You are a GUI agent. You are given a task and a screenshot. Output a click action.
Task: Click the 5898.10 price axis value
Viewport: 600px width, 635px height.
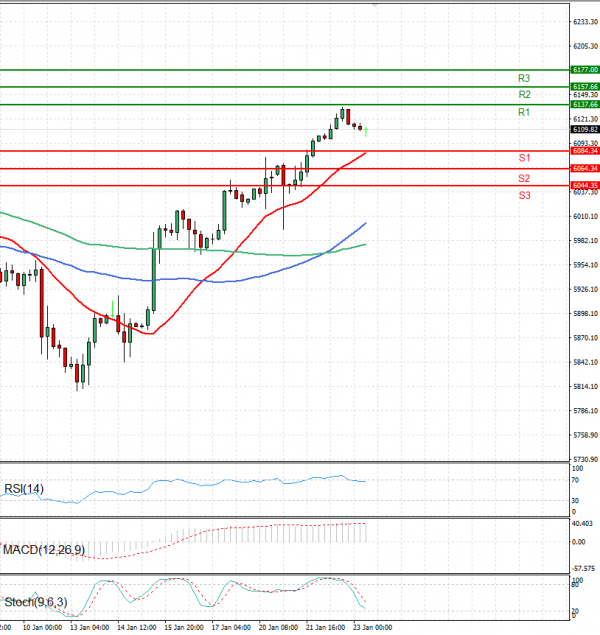[x=585, y=313]
